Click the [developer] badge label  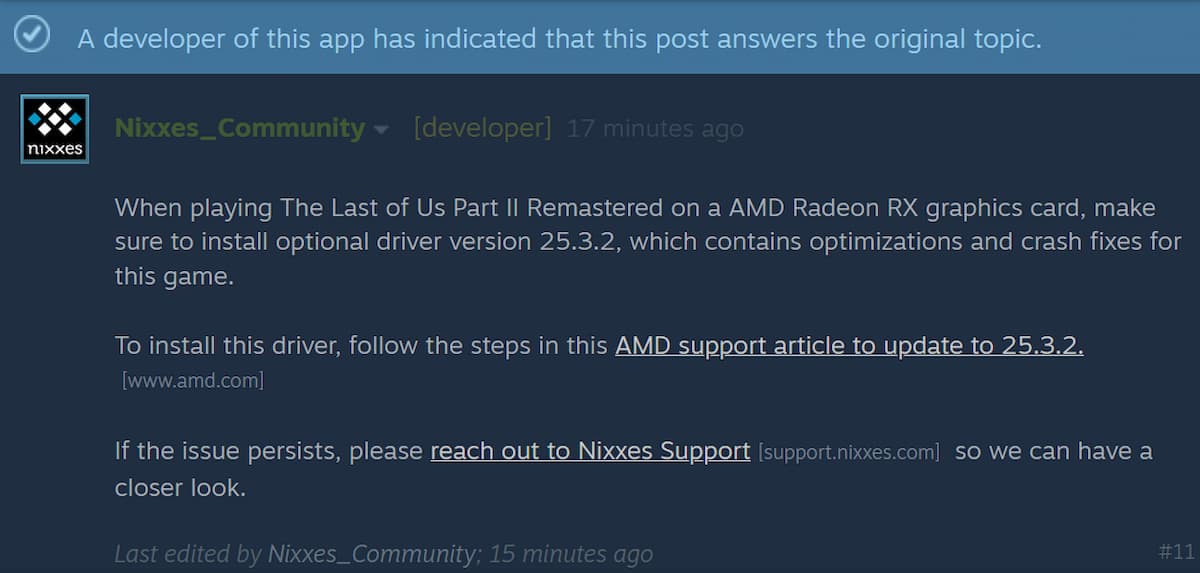click(x=482, y=129)
